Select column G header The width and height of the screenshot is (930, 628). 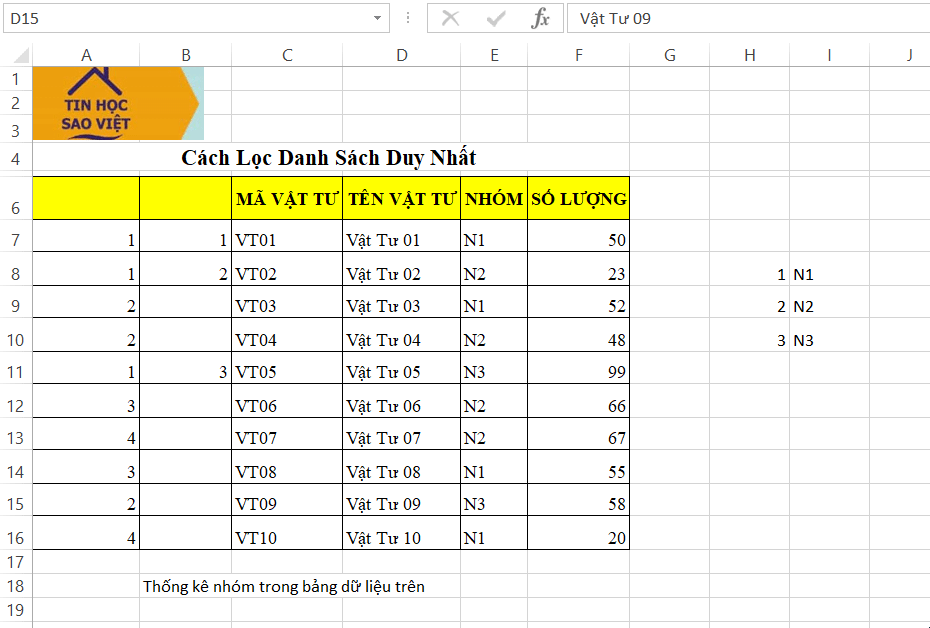pyautogui.click(x=670, y=55)
